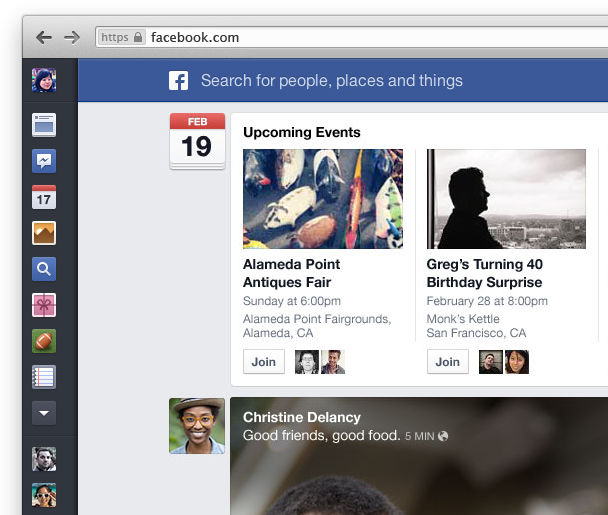Click the Facebook search field
The image size is (608, 515).
[x=331, y=81]
